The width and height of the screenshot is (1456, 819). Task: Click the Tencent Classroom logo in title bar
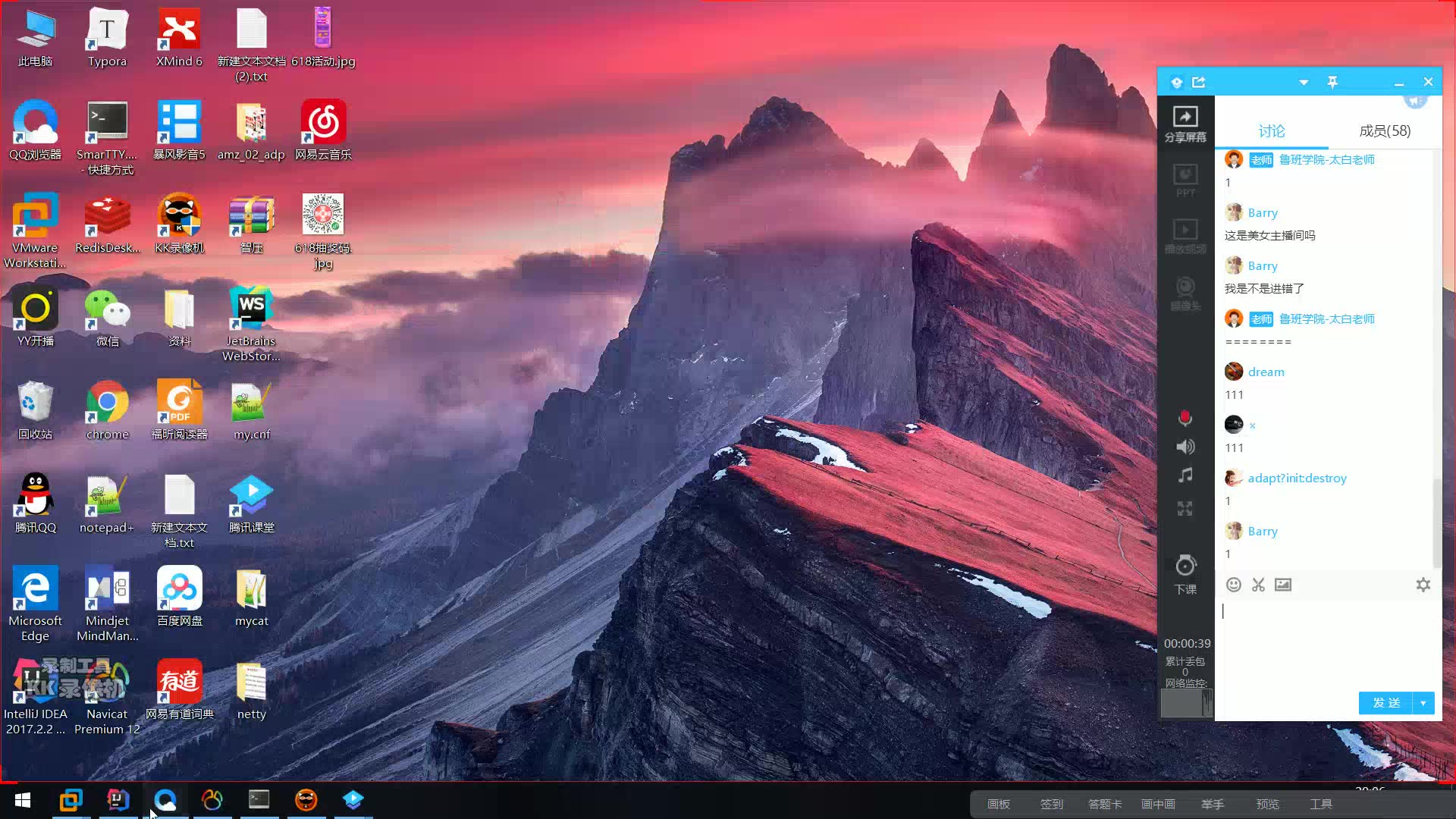click(1176, 82)
